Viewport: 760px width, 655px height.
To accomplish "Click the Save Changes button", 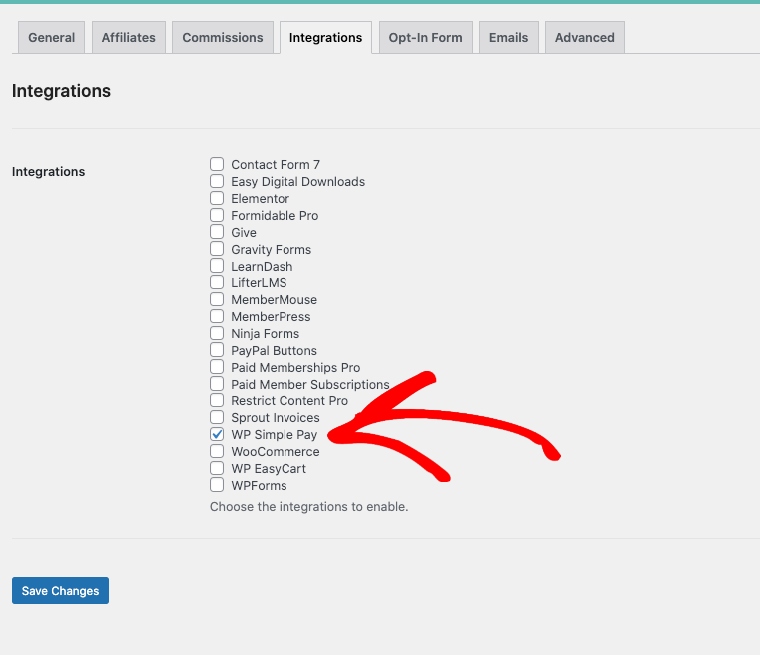I will [x=60, y=591].
